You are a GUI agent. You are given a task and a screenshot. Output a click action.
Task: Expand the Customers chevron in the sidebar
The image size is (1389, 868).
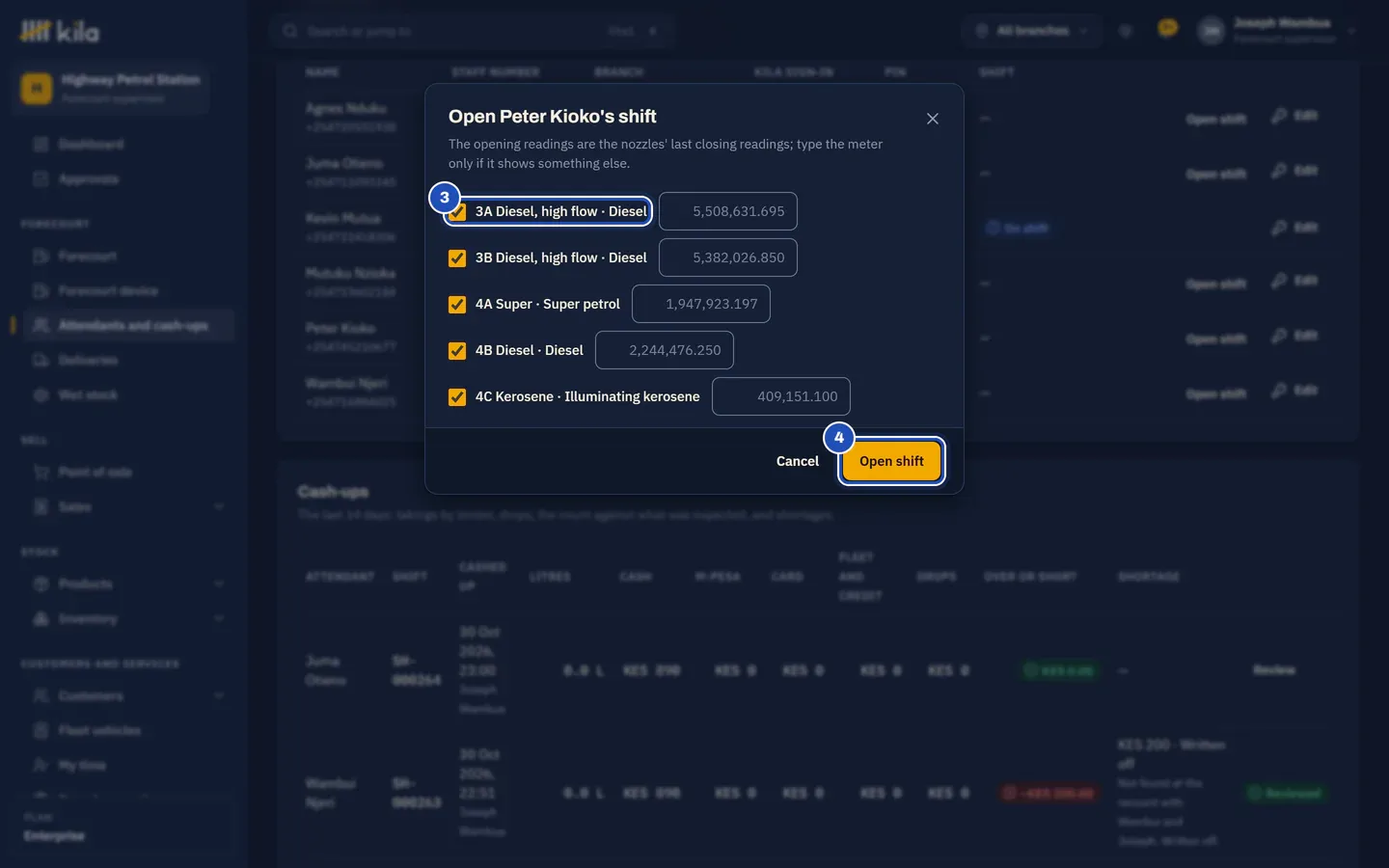219,696
